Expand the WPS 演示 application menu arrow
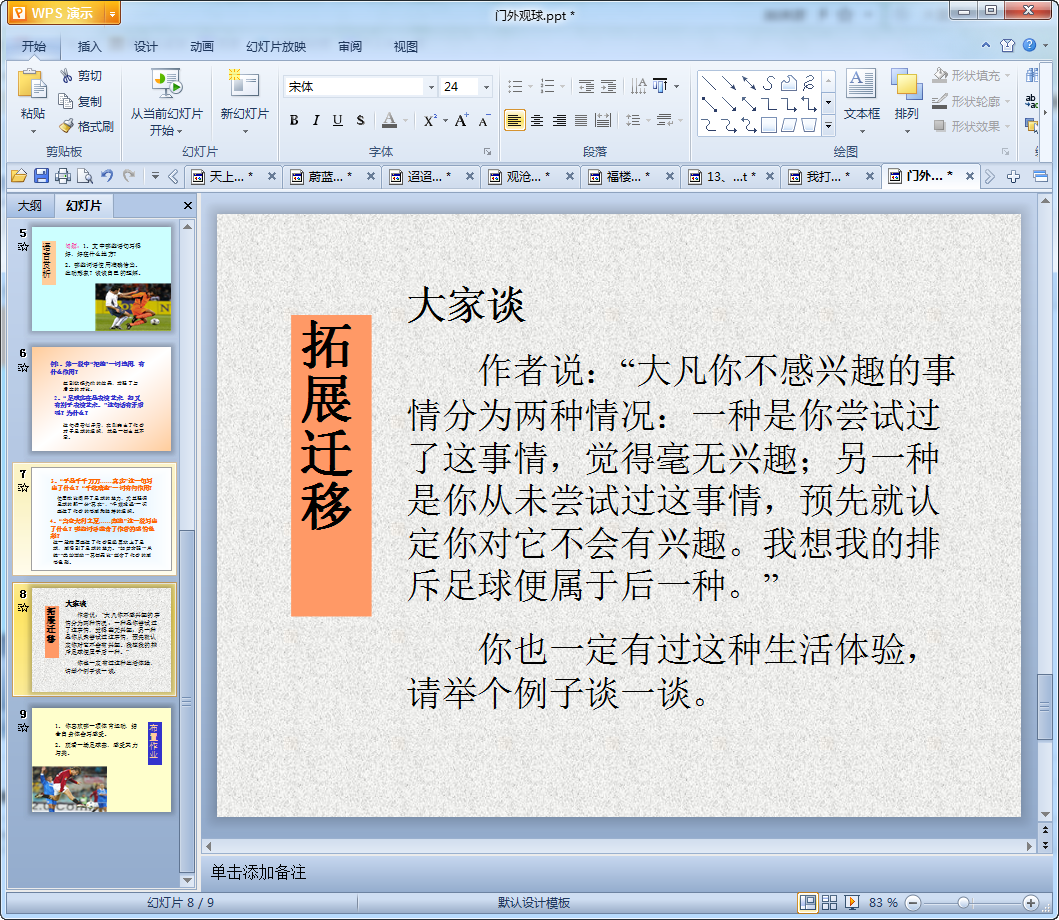Image resolution: width=1059 pixels, height=920 pixels. pos(112,13)
